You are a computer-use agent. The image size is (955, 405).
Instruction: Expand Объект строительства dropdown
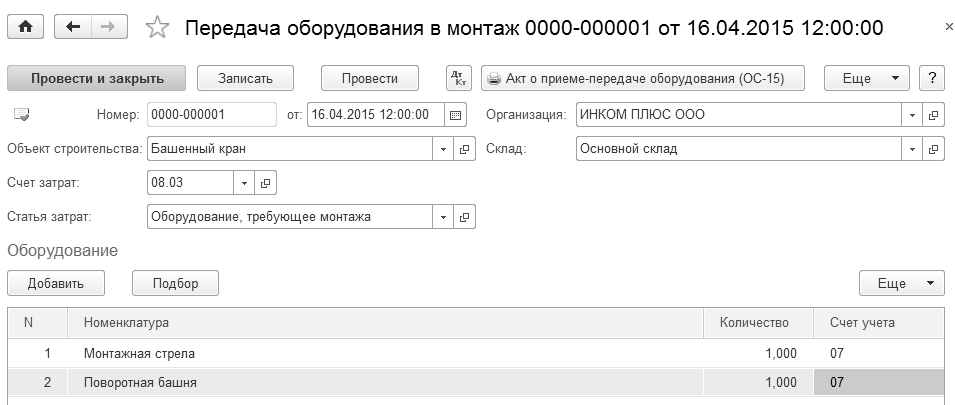click(x=445, y=149)
